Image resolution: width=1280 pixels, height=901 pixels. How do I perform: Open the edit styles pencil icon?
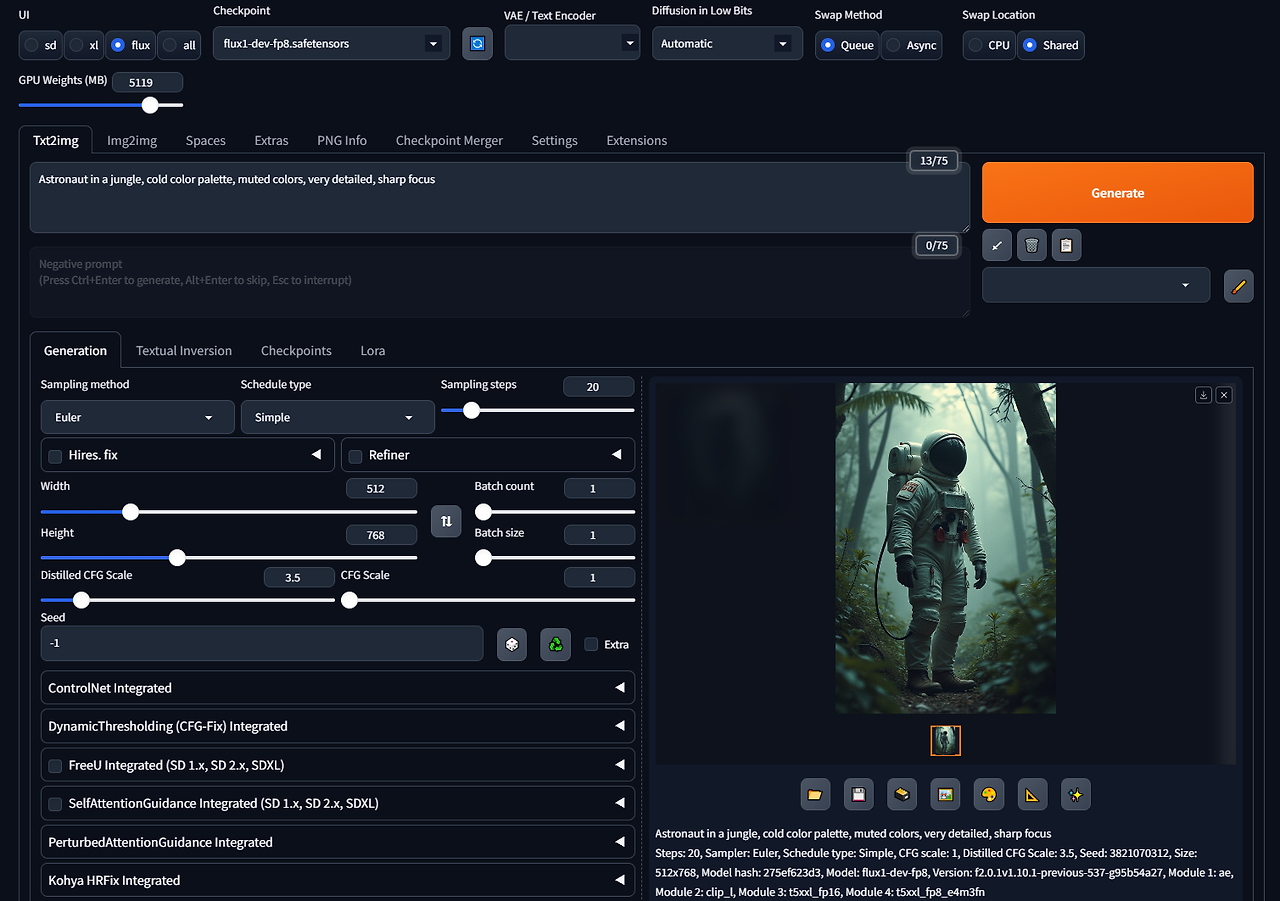click(x=1239, y=286)
